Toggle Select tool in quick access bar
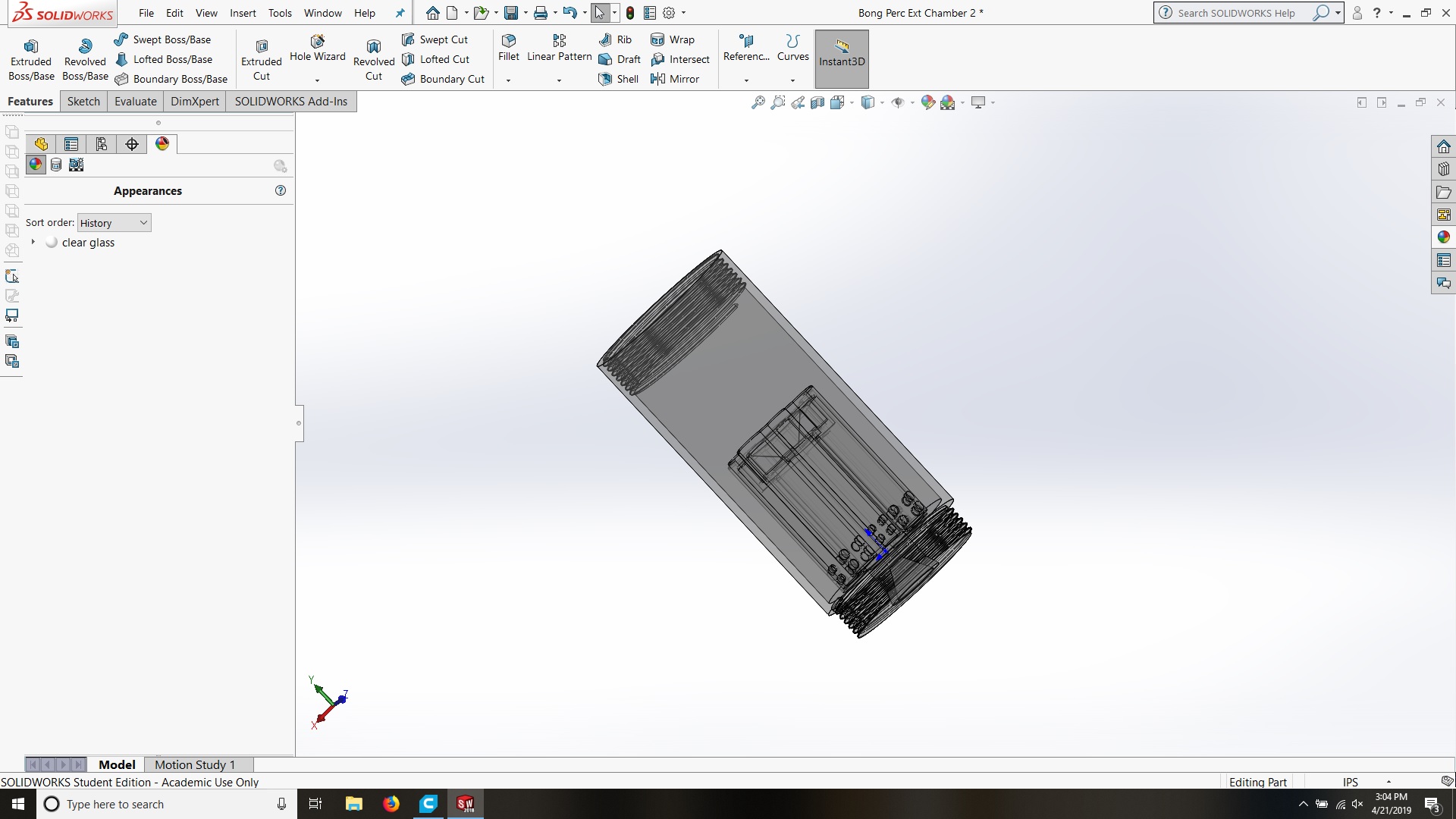The width and height of the screenshot is (1456, 819). 600,13
